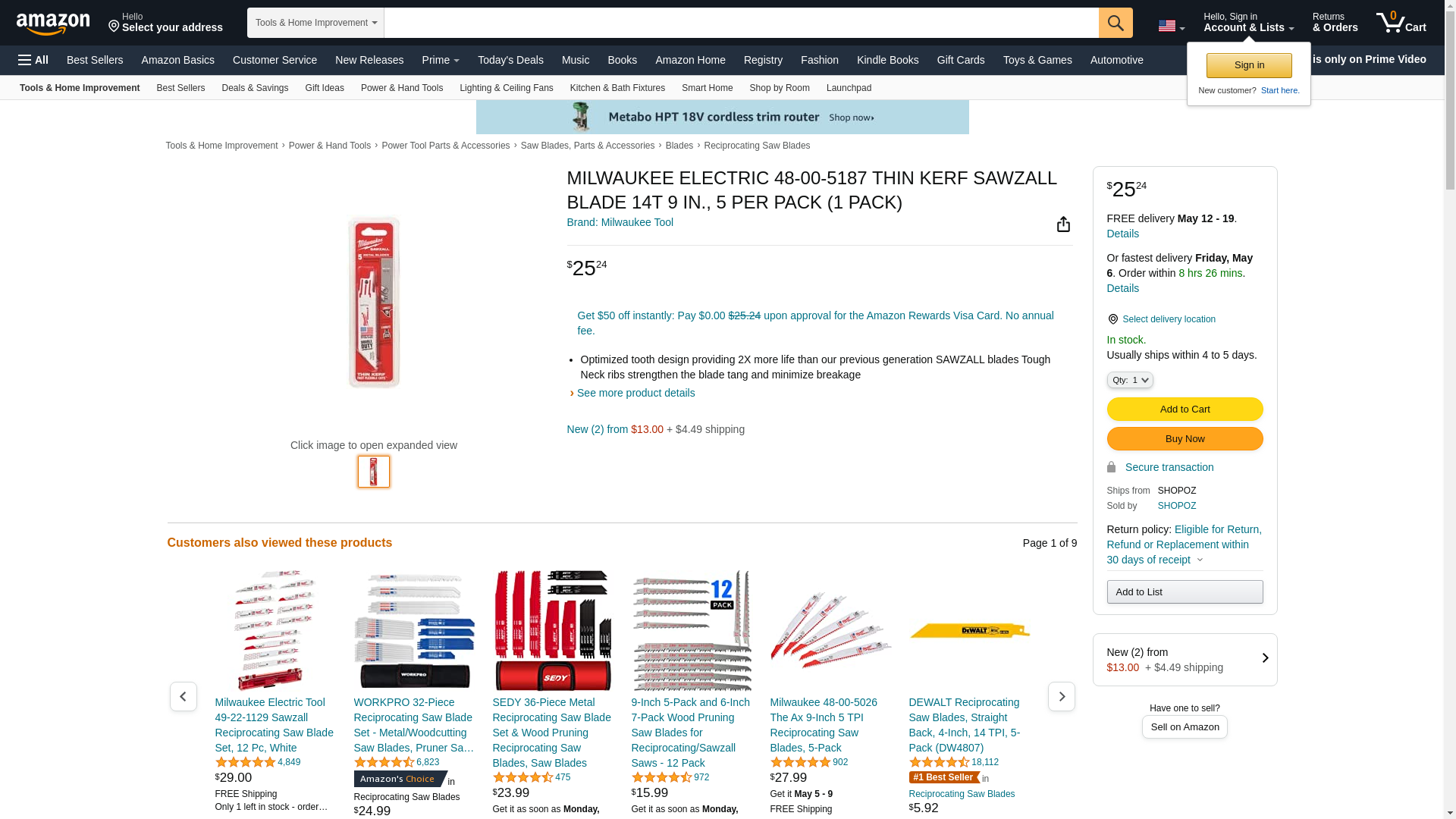The height and width of the screenshot is (819, 1456).
Task: Click the Add to Cart button
Action: coord(1185,409)
